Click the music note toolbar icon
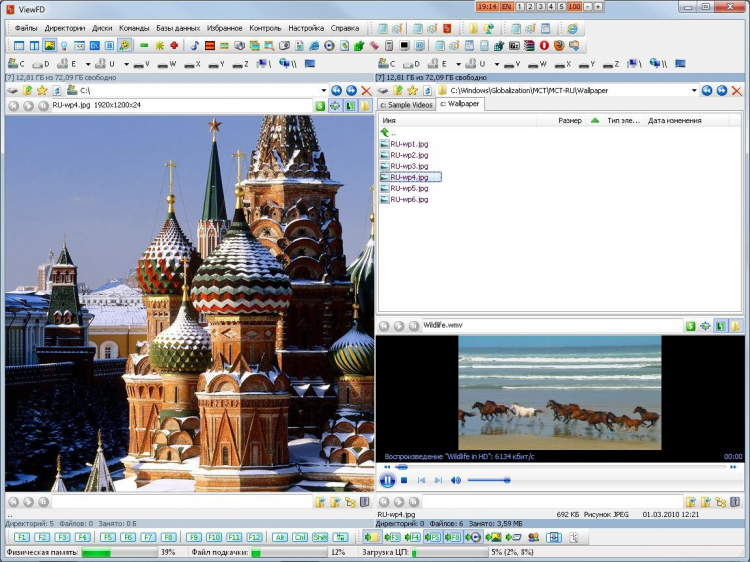 [194, 45]
